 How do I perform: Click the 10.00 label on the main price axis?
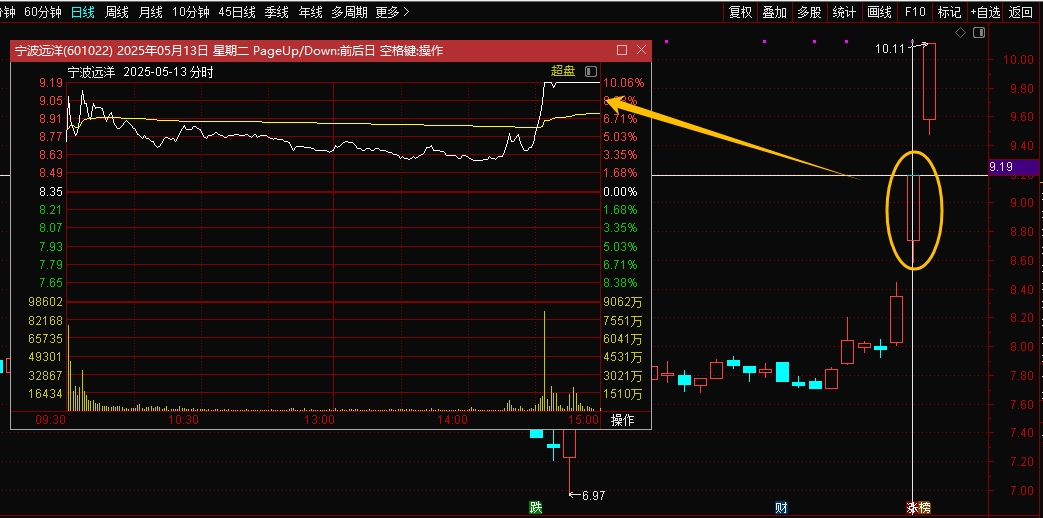[x=1017, y=60]
